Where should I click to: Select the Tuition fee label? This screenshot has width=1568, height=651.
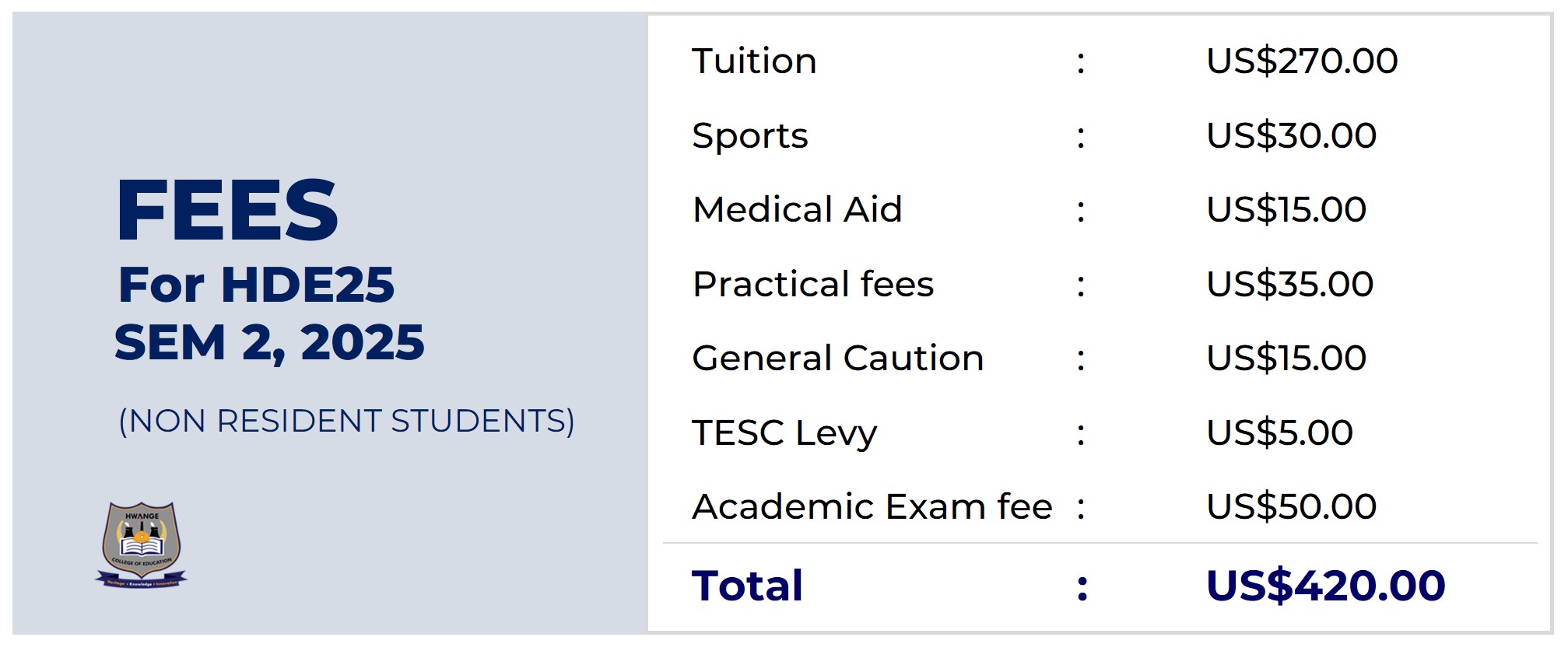(754, 61)
